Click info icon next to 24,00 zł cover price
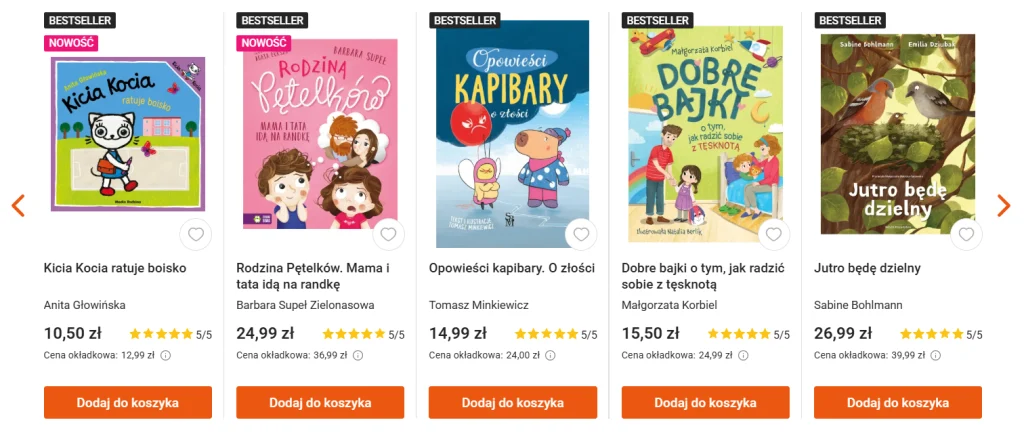This screenshot has height=437, width=1024. (x=551, y=356)
